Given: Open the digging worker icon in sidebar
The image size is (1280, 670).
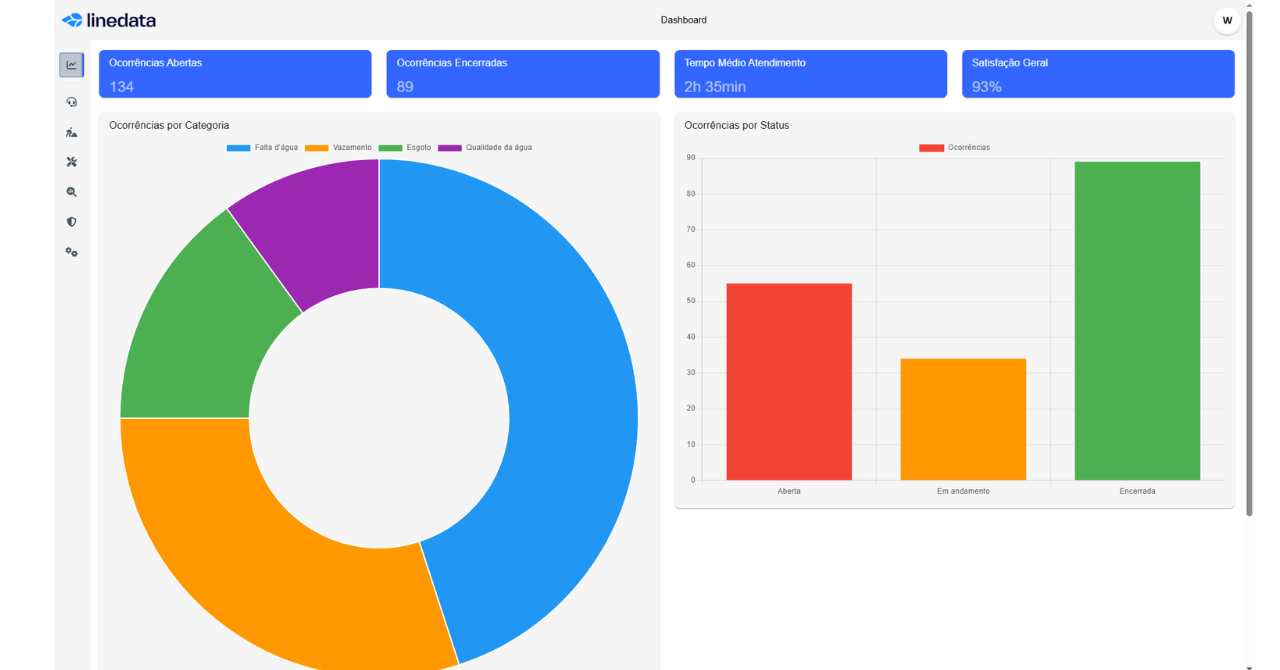Looking at the screenshot, I should [71, 132].
